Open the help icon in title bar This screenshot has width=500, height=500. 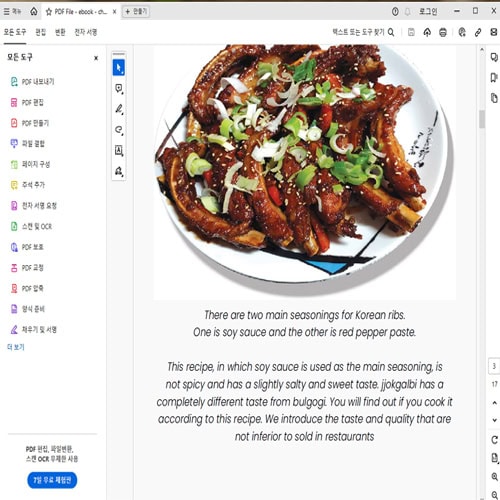(x=395, y=12)
